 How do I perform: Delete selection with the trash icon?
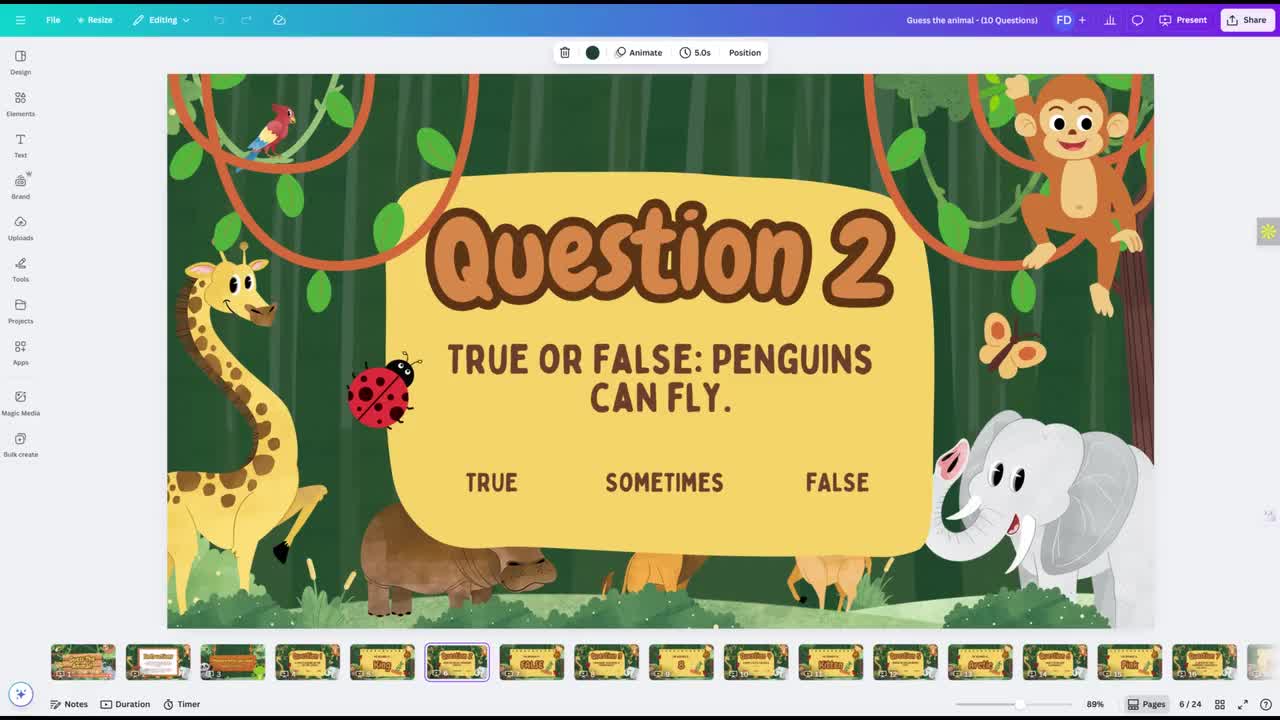565,53
